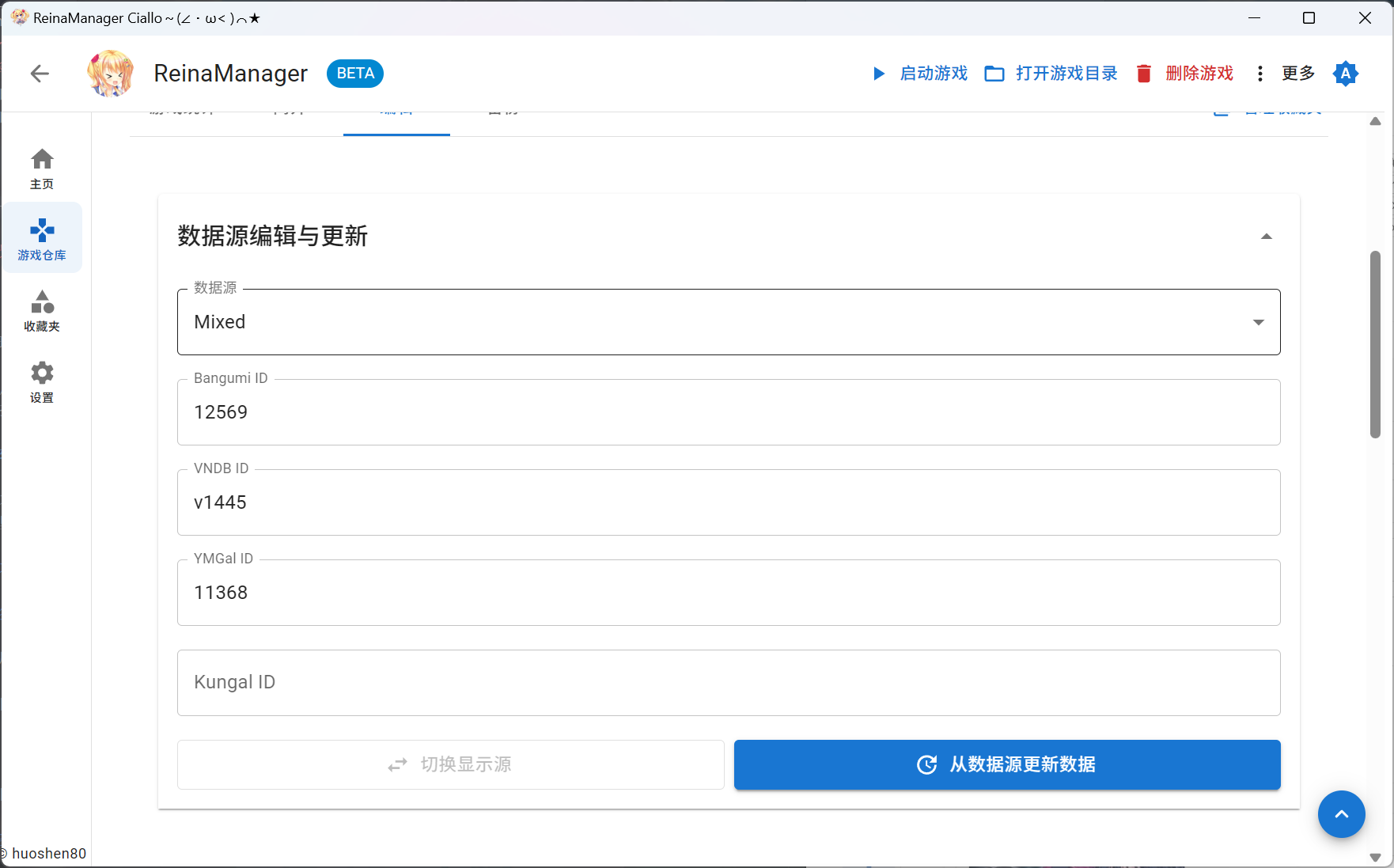
Task: Click the 切换显示源 button
Action: pyautogui.click(x=451, y=764)
